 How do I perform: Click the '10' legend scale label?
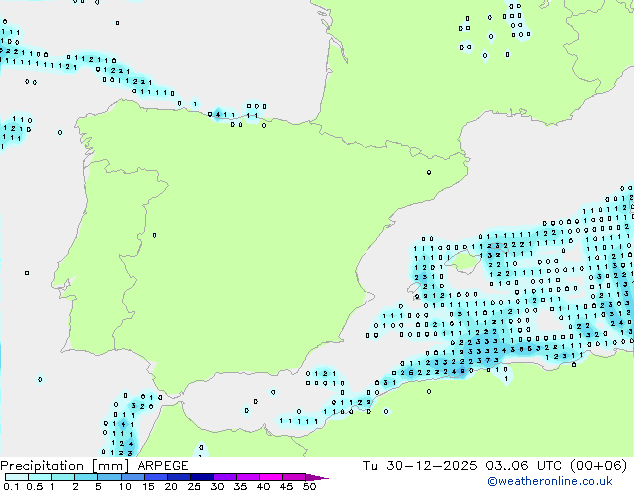pos(125,486)
